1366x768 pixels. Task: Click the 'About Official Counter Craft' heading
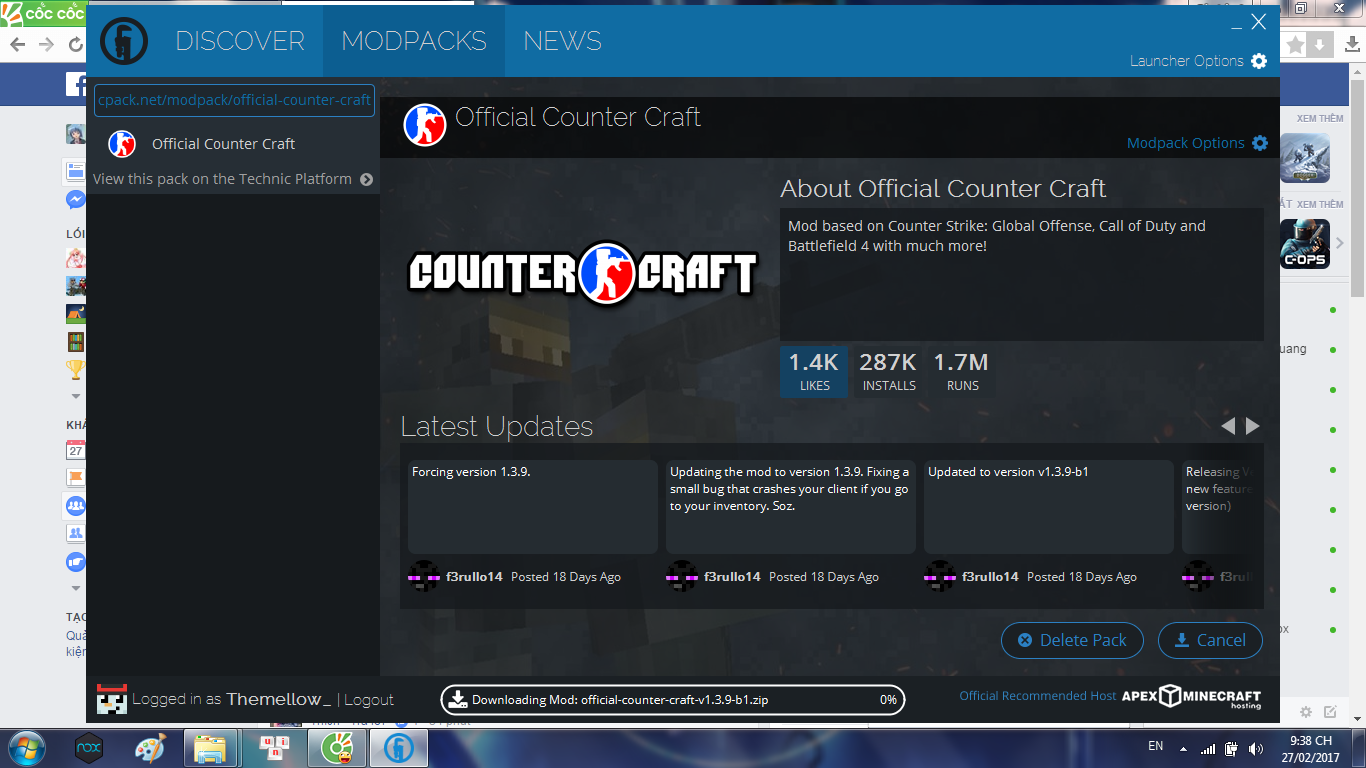(x=943, y=189)
